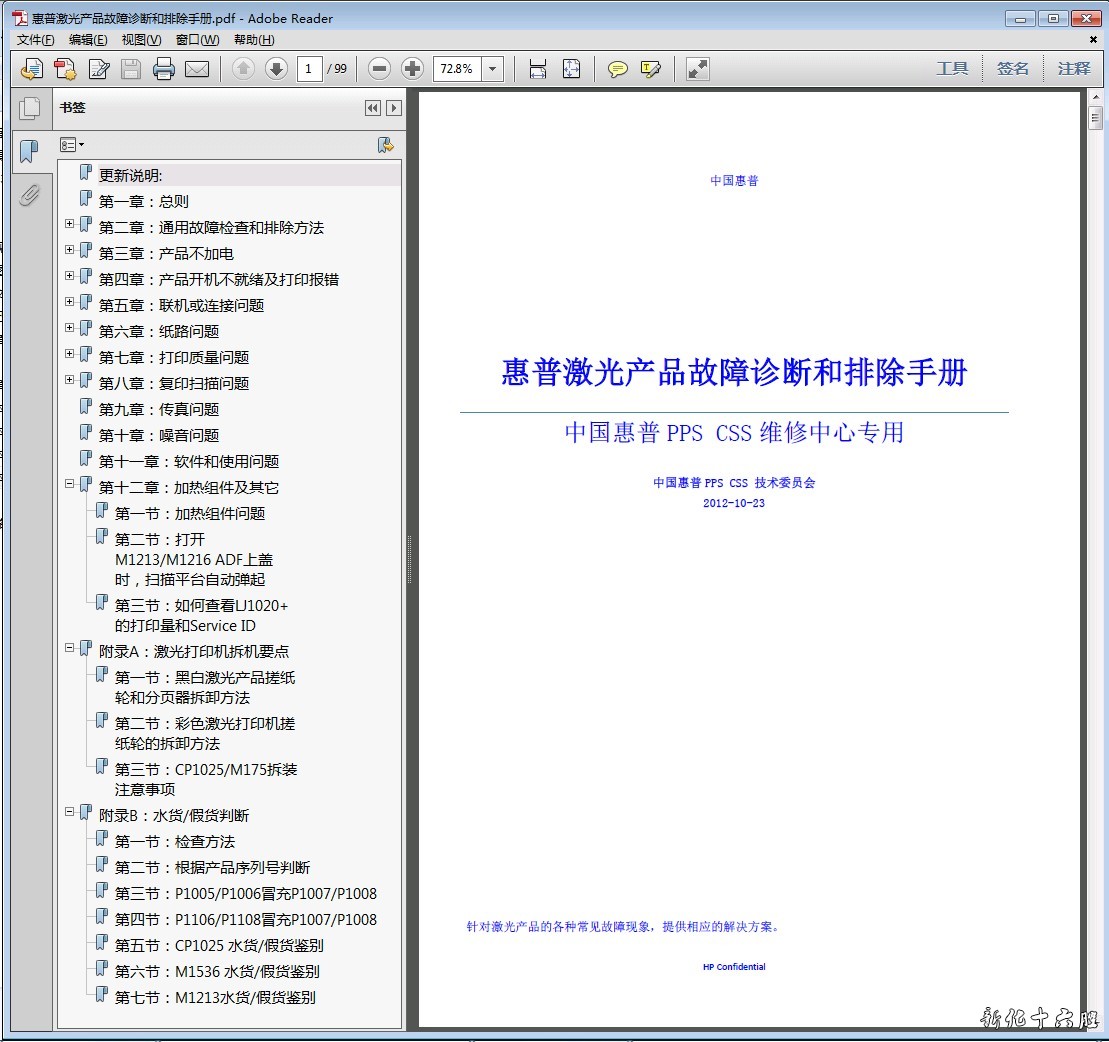Viewport: 1109px width, 1042px height.
Task: Show the page thumbnails panel
Action: pos(30,108)
